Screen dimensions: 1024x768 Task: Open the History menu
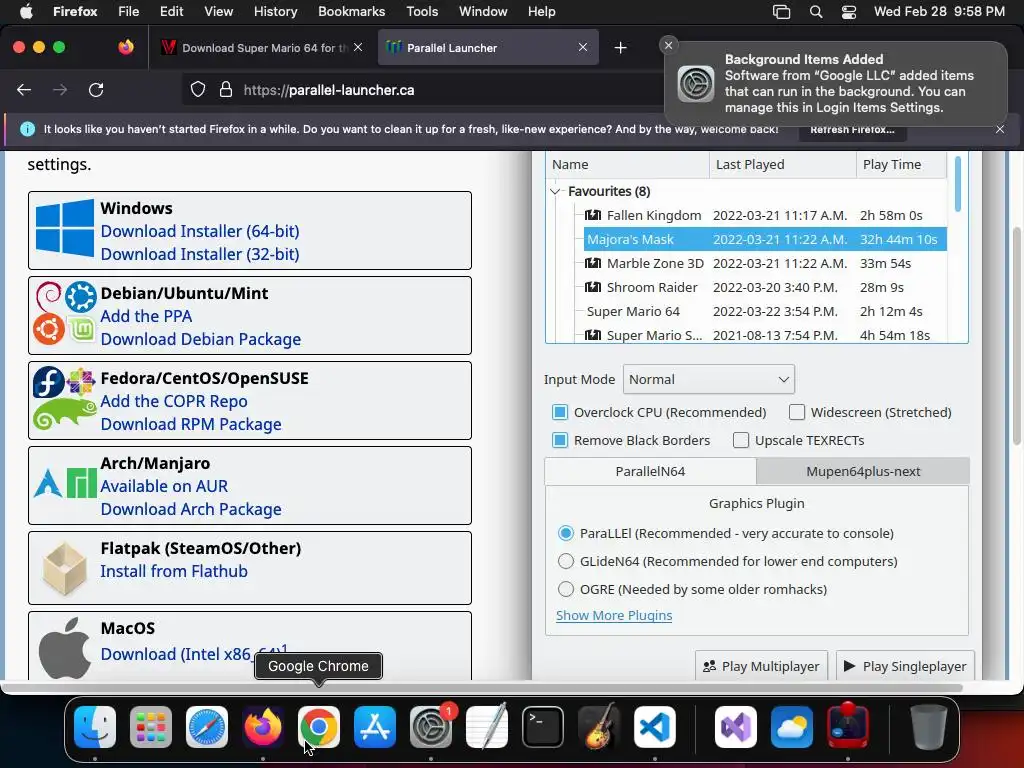click(275, 11)
